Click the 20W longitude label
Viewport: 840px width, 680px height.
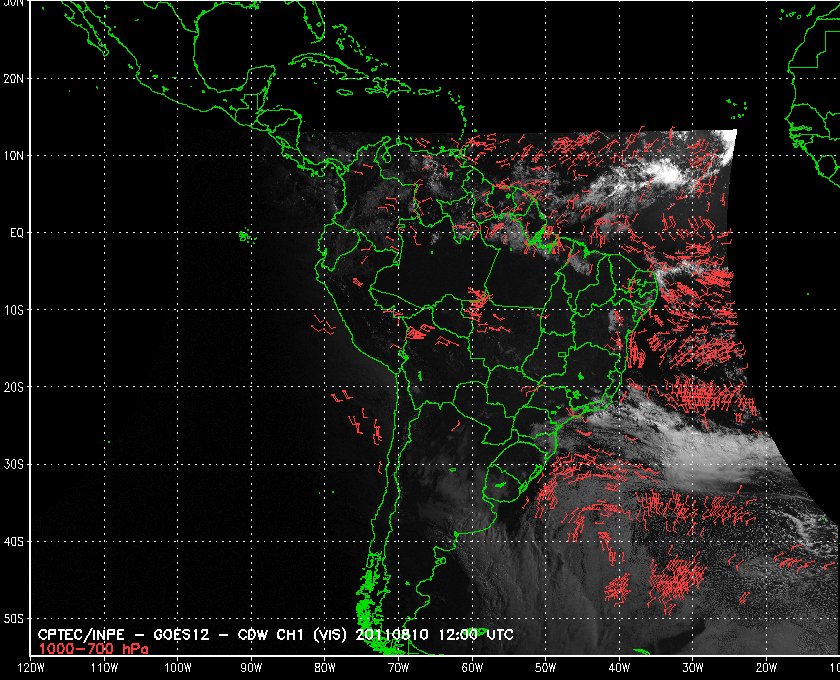point(766,668)
